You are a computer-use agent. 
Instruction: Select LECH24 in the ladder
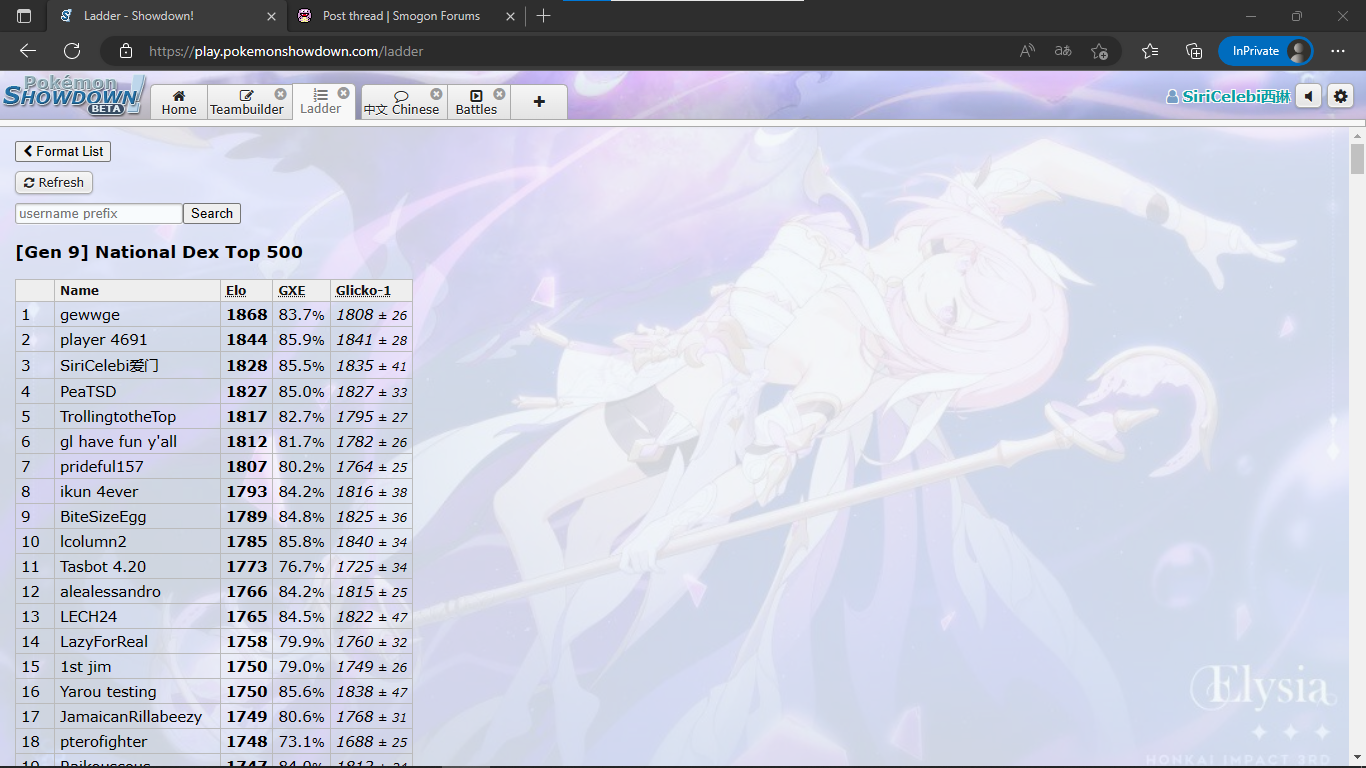(x=88, y=616)
